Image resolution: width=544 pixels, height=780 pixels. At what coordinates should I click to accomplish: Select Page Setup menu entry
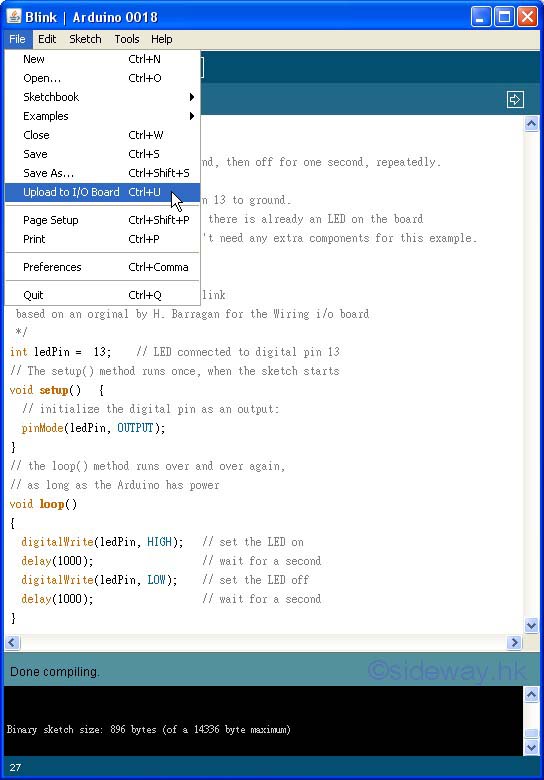tap(102, 220)
